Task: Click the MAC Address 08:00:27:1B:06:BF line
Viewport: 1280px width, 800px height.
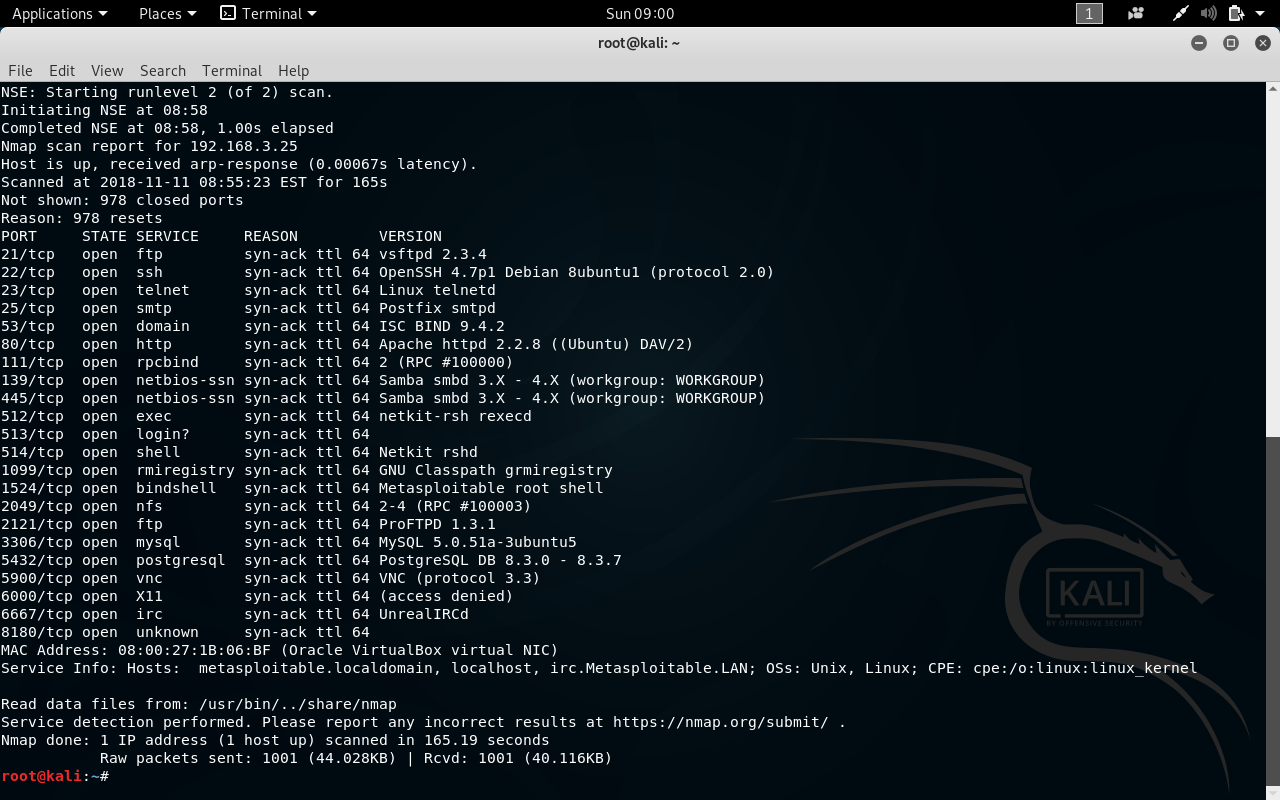Action: coord(280,650)
